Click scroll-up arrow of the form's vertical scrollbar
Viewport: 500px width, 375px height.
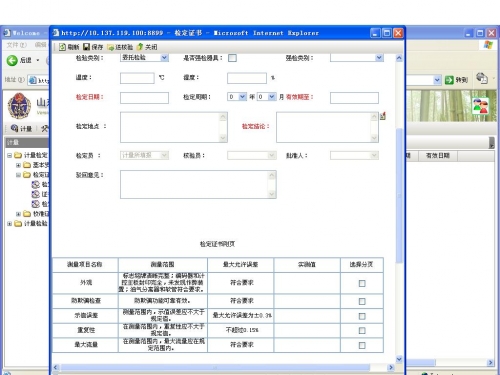[399, 58]
